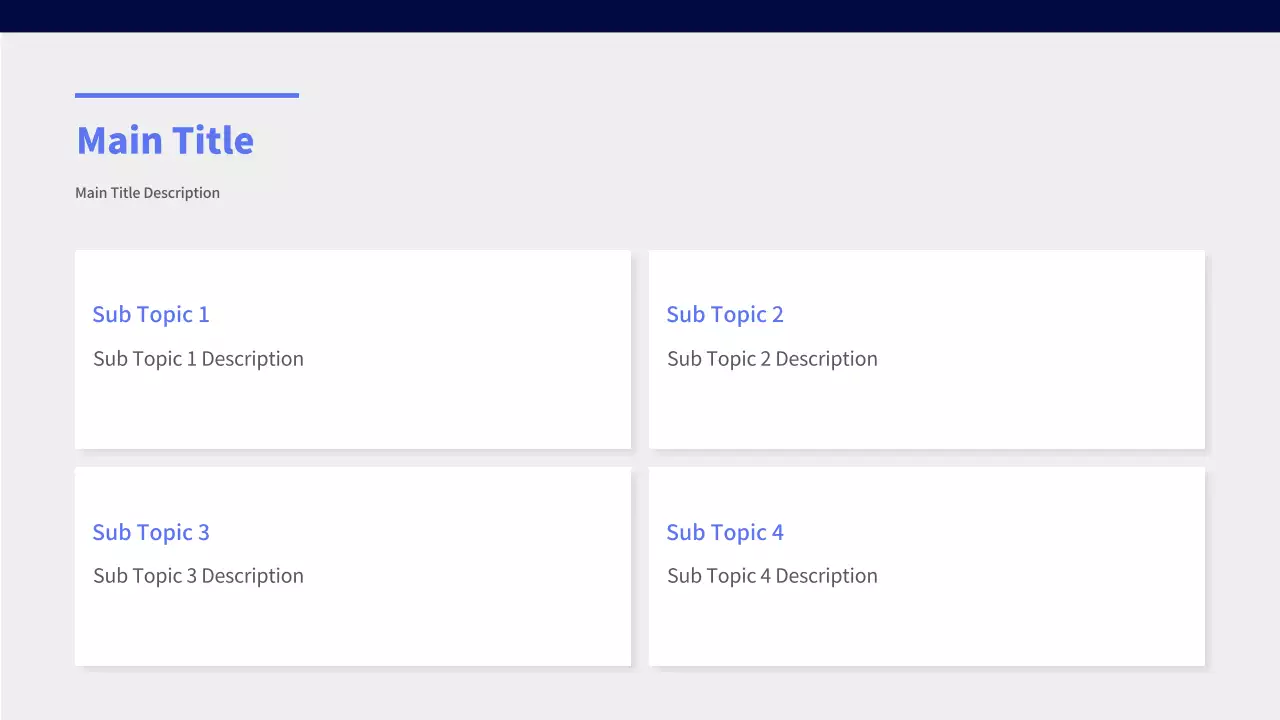
Task: Click the gap between Sub Topic 2 and 4 cards
Action: [927, 458]
